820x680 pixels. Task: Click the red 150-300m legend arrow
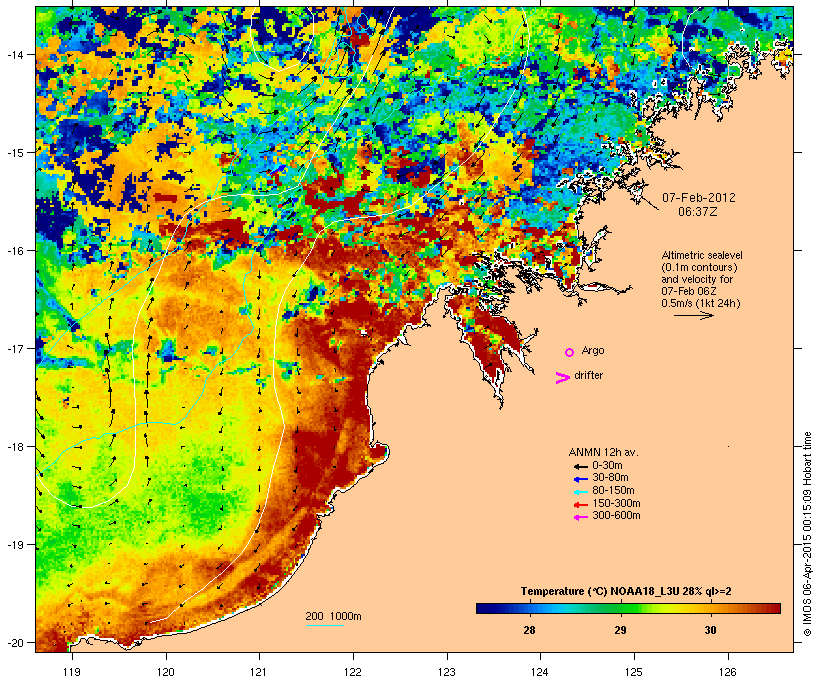point(580,505)
